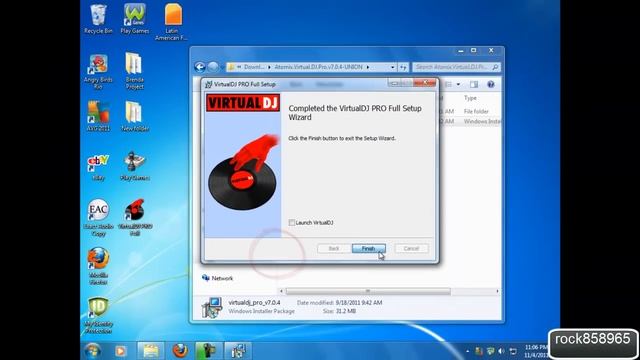Image resolution: width=640 pixels, height=360 pixels.
Task: Select Latin American F... desktop icon
Action: (172, 22)
